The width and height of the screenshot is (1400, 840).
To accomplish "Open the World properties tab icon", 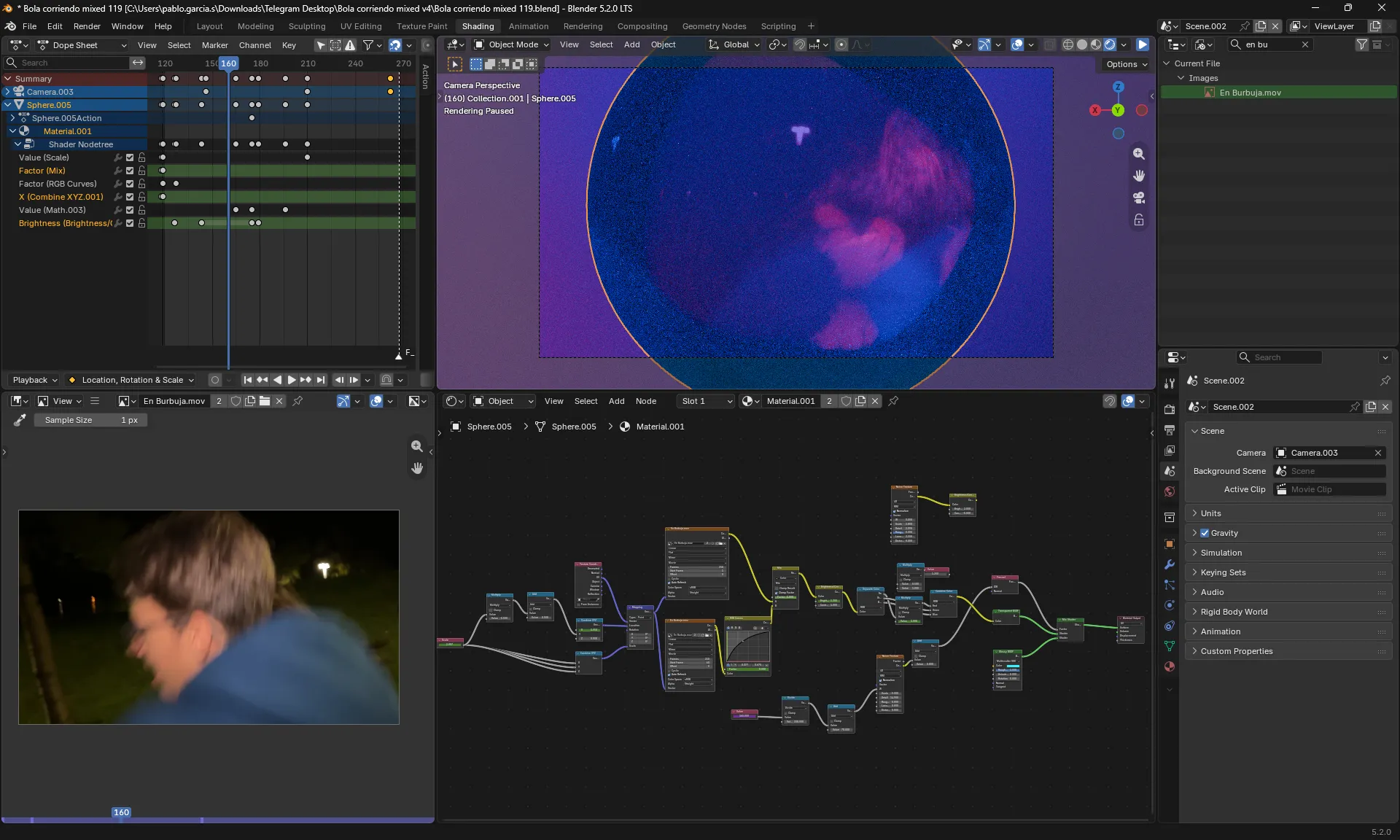I will click(1170, 491).
